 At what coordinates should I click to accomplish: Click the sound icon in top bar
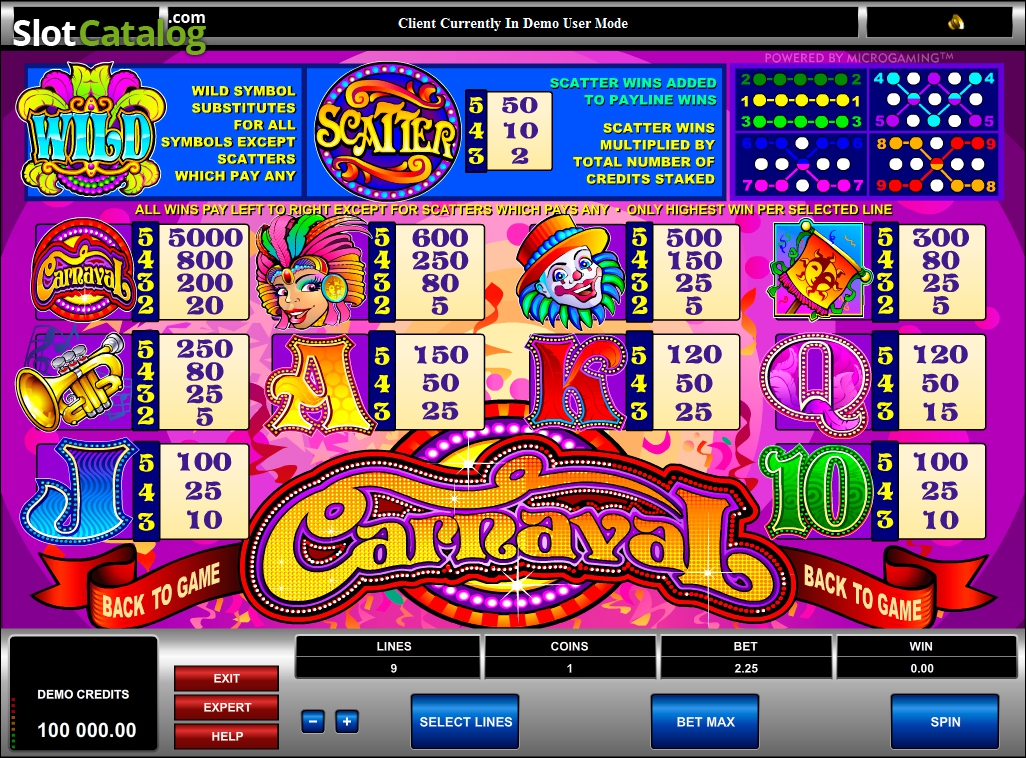[x=956, y=23]
